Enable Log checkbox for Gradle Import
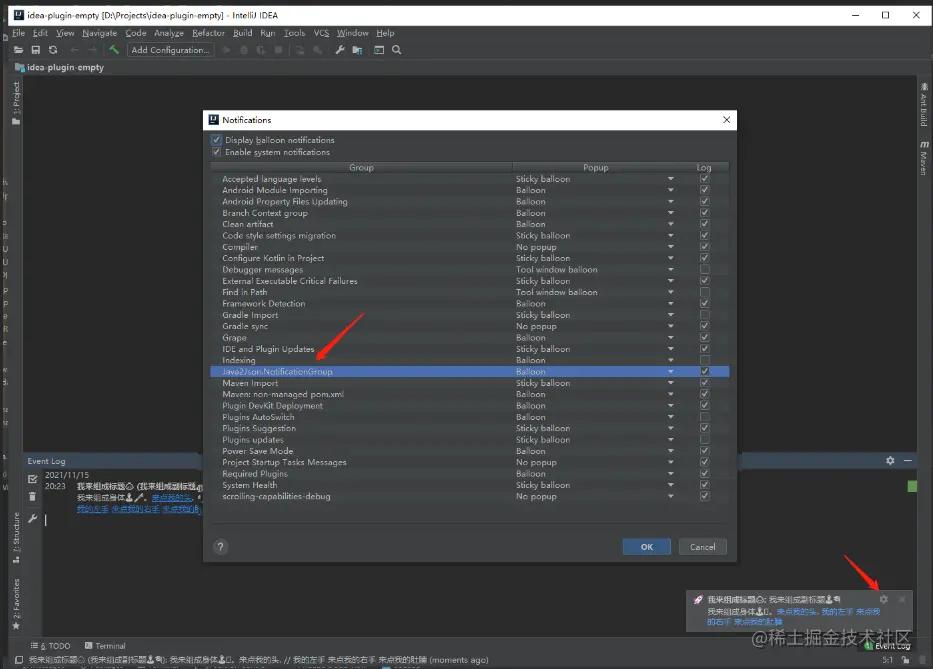This screenshot has width=933, height=669. 705,315
